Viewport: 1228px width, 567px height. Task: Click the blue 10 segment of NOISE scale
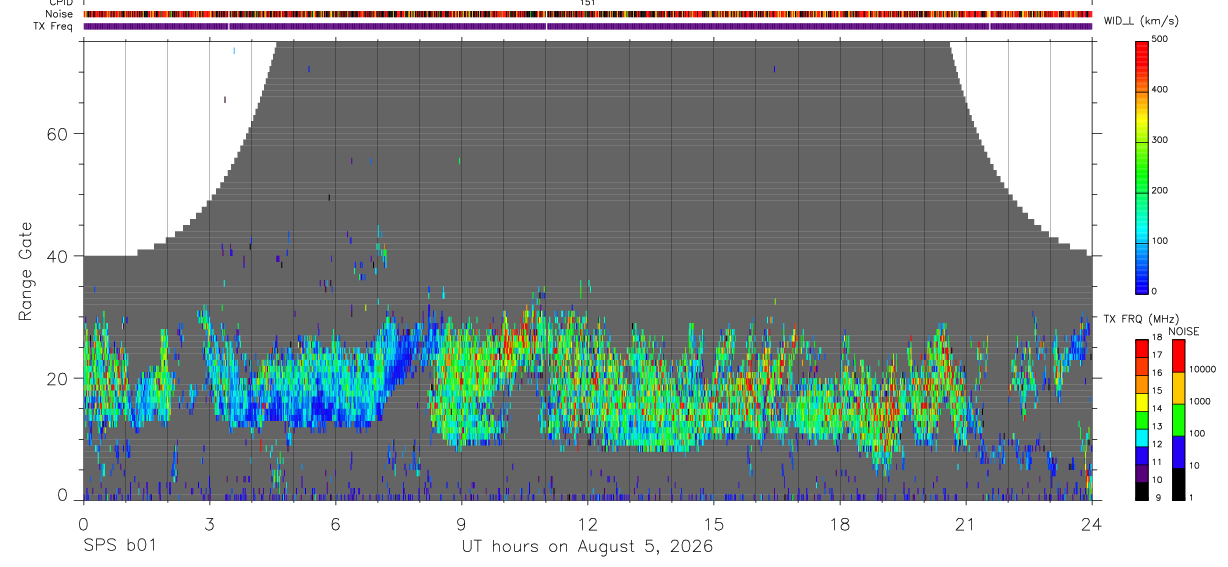[x=1177, y=451]
